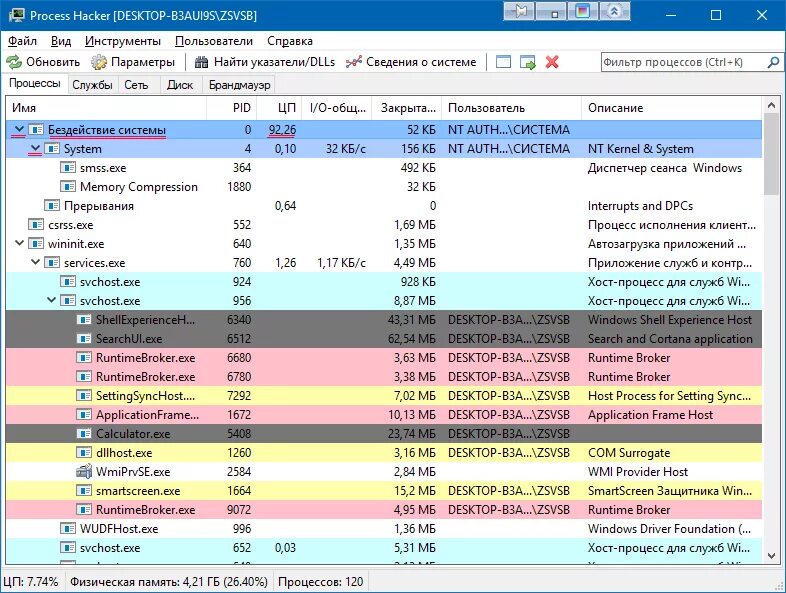Viewport: 786px width, 593px height.
Task: Click the red X terminate toolbar icon
Action: click(552, 62)
